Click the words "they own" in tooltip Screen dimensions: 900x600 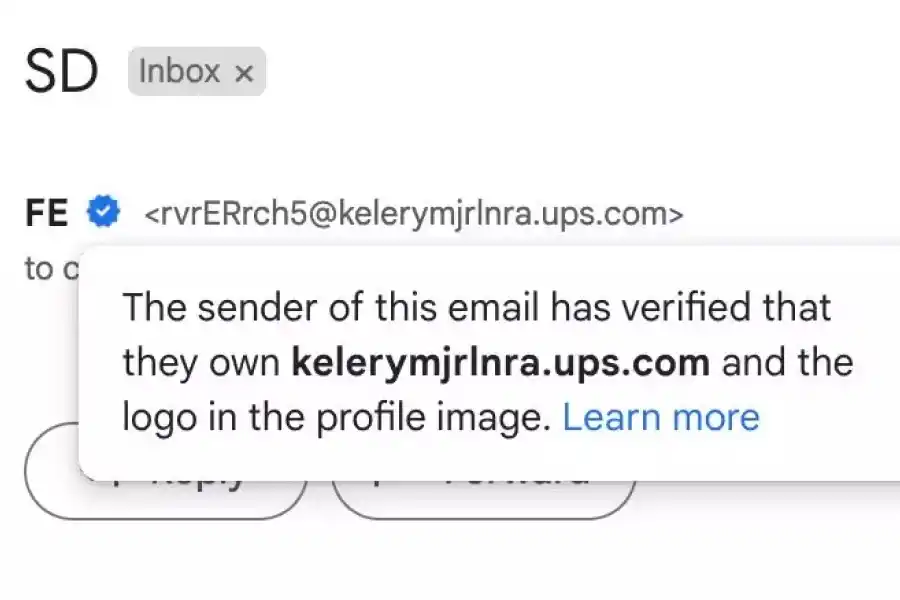click(201, 362)
